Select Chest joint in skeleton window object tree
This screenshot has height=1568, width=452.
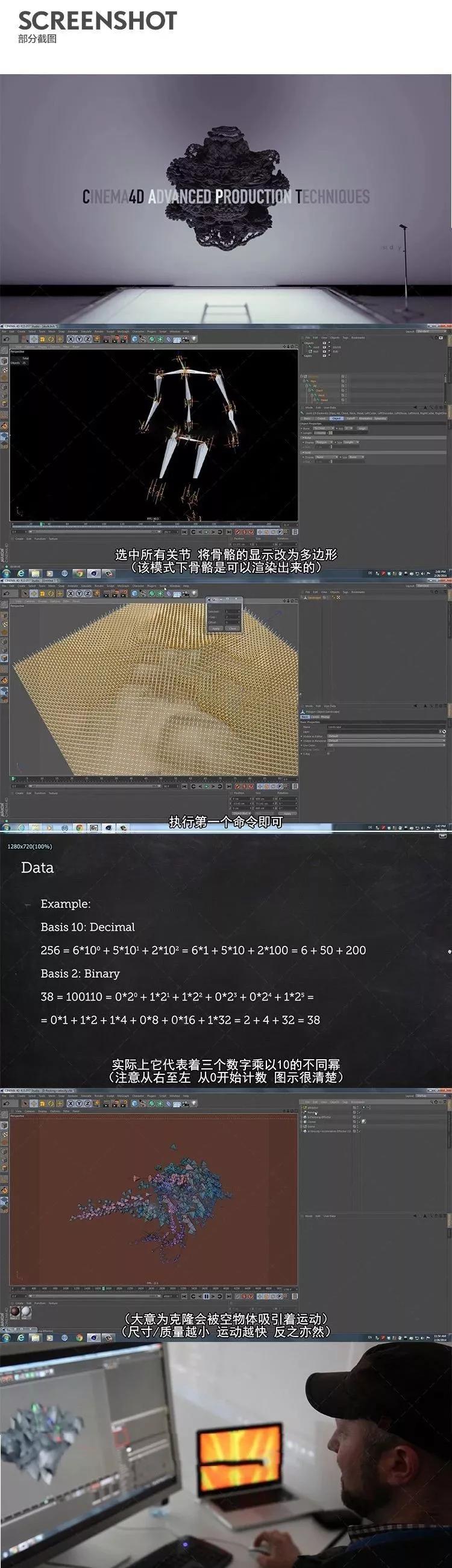click(x=319, y=391)
